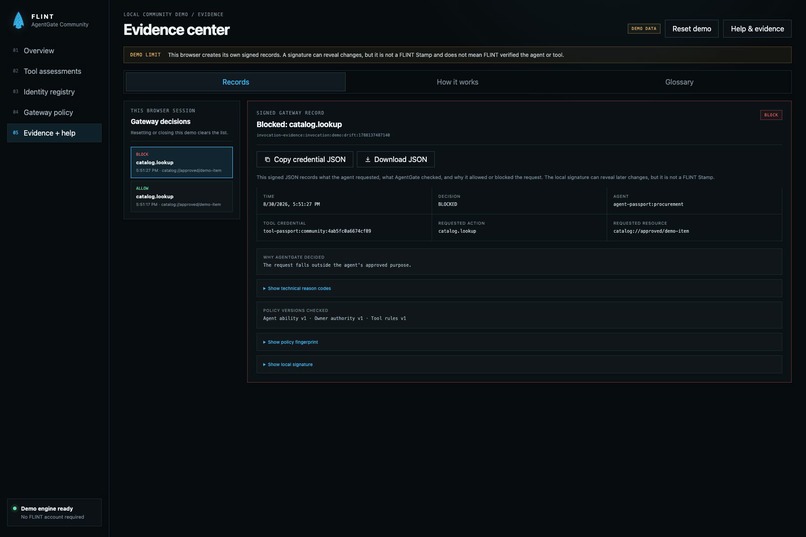Click the 'Blocked: catalog.lookup' heading

(299, 124)
